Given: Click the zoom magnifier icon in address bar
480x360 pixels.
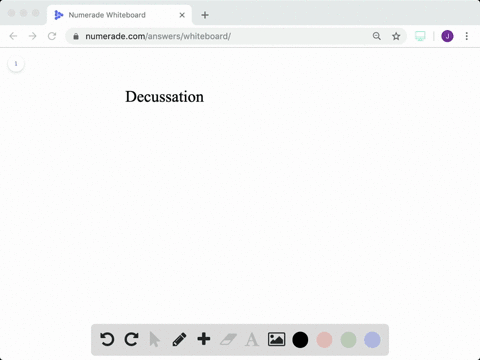Looking at the screenshot, I should [377, 36].
